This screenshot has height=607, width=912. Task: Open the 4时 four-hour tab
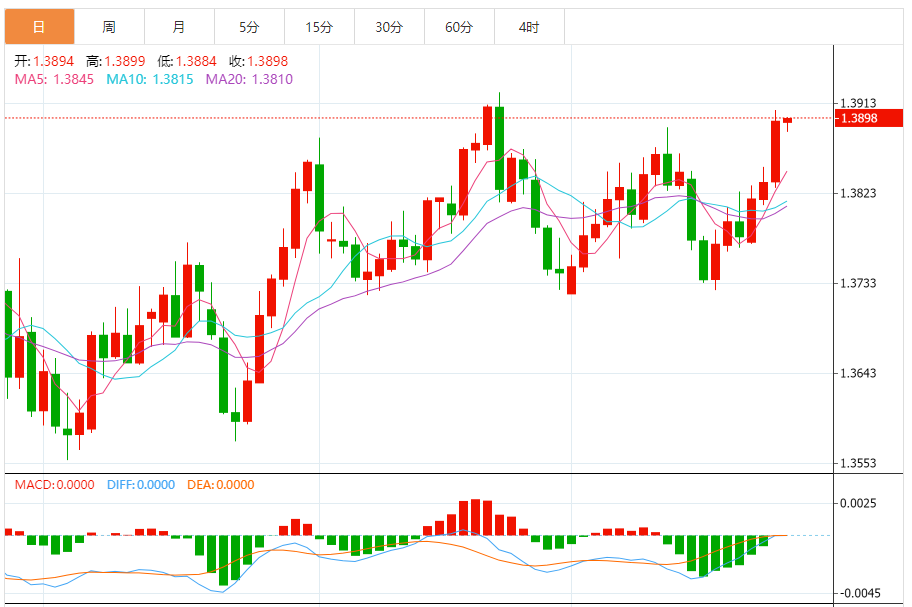click(529, 27)
